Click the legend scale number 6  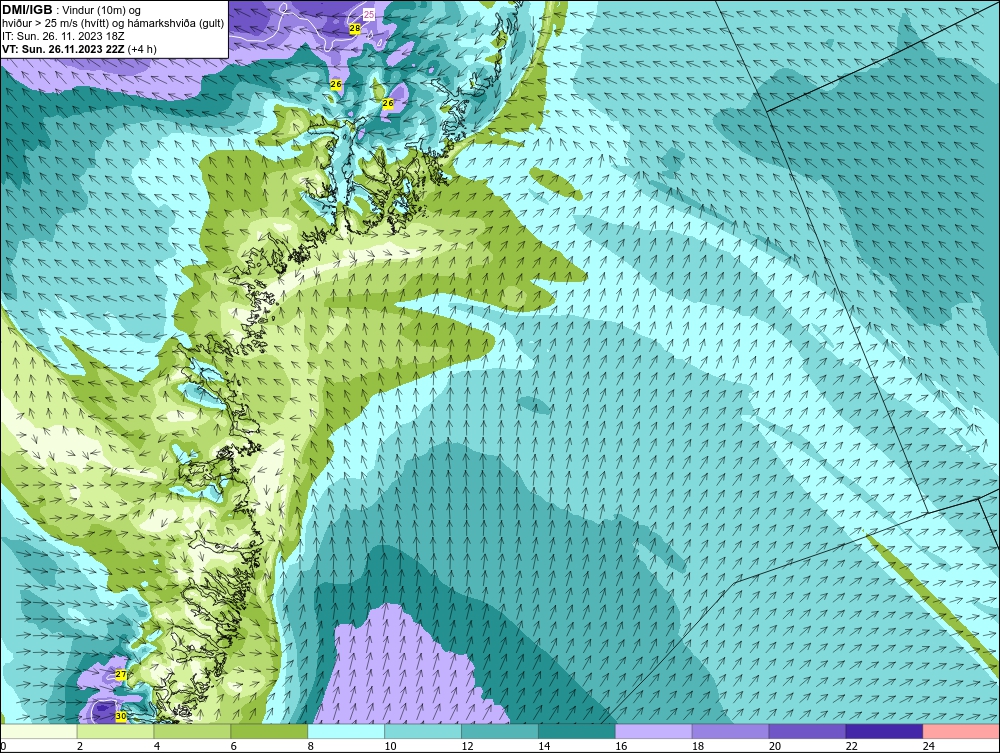click(233, 746)
